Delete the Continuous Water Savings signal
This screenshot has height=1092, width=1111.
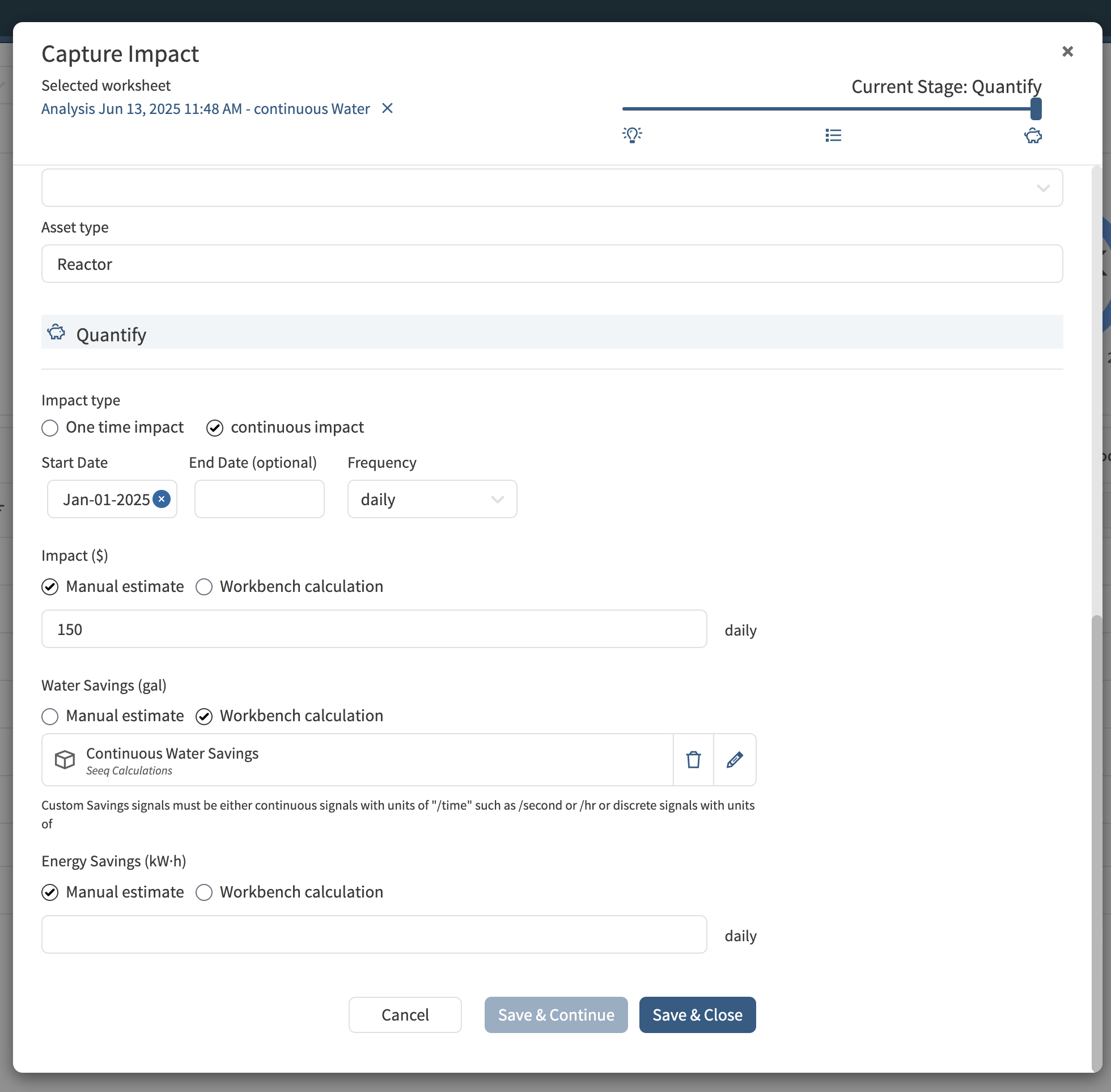coord(693,759)
